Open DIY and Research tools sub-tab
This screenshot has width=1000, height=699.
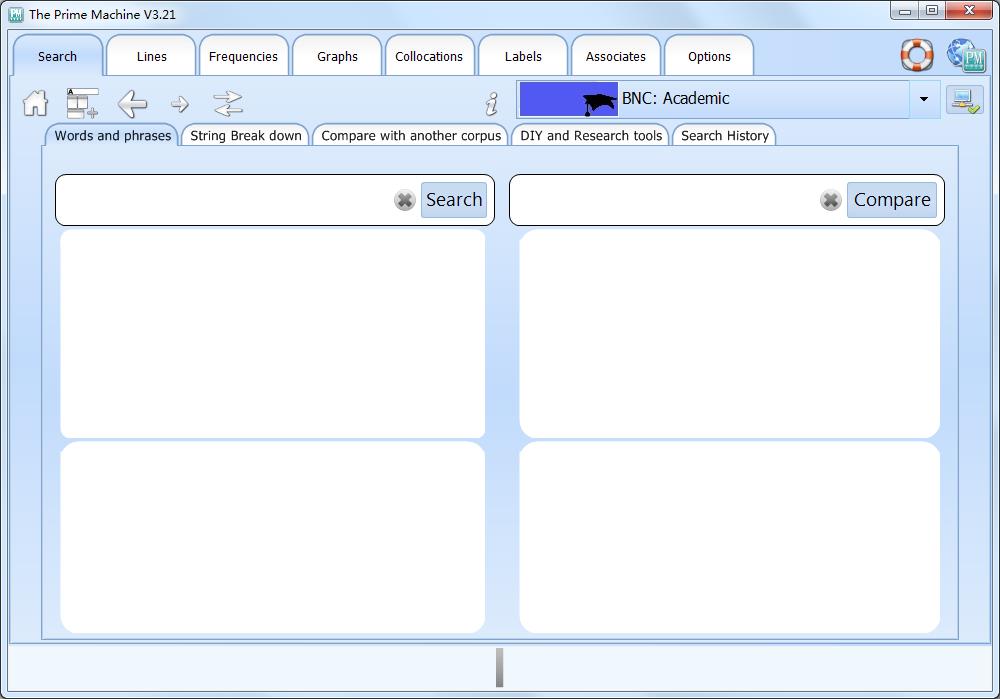click(591, 135)
